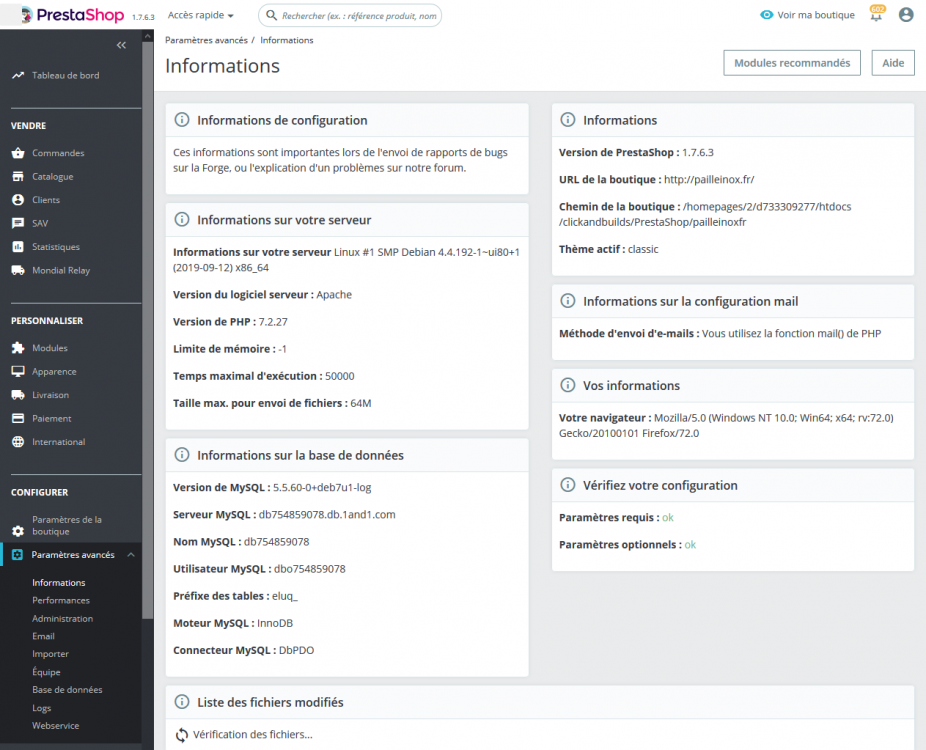Select Webservice submenu item
926x750 pixels.
56,725
